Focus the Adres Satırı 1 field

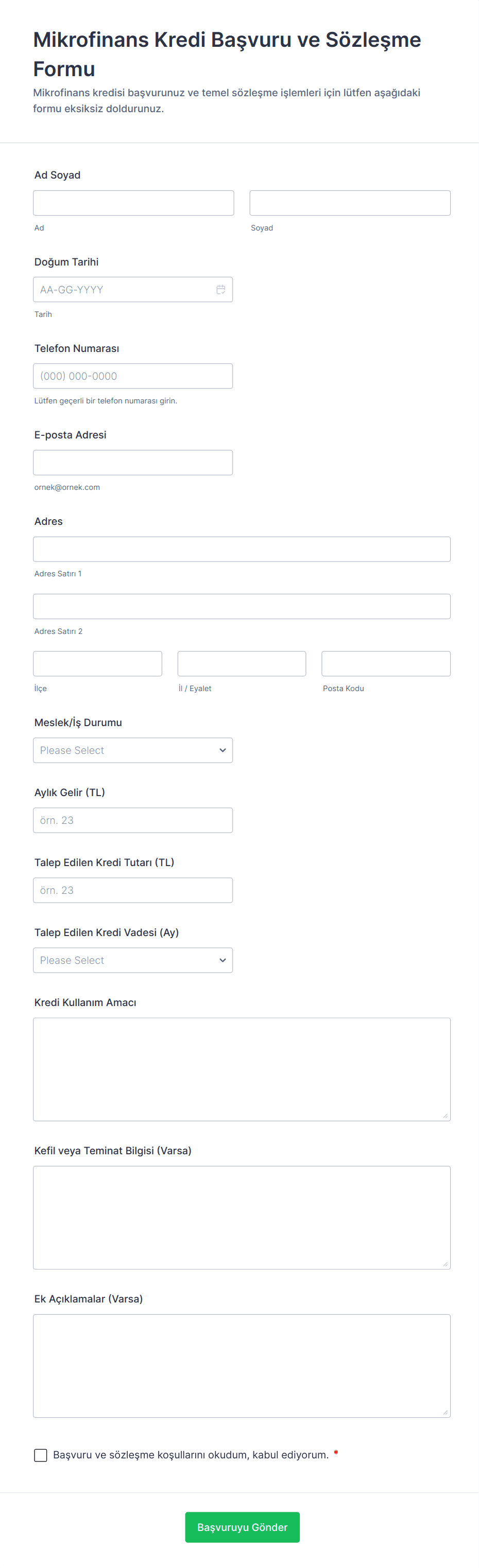242,549
